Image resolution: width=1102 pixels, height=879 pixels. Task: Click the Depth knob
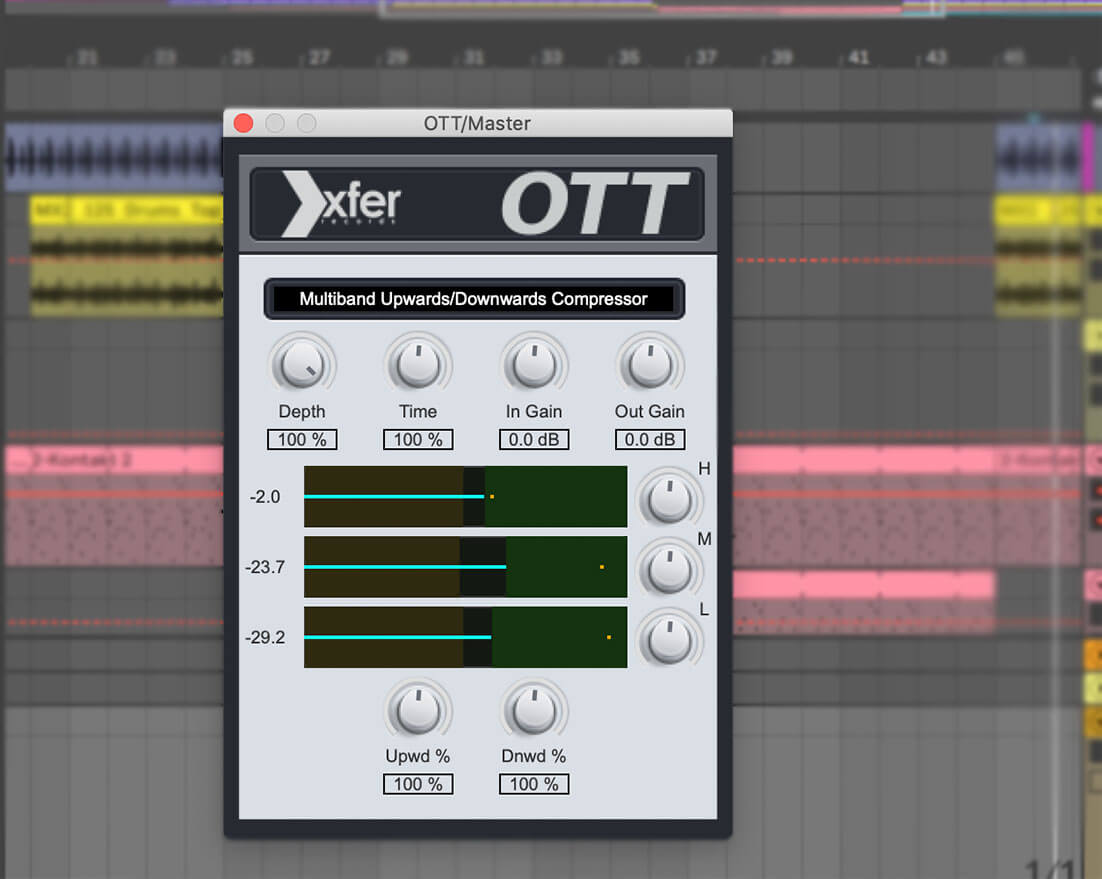click(x=302, y=366)
